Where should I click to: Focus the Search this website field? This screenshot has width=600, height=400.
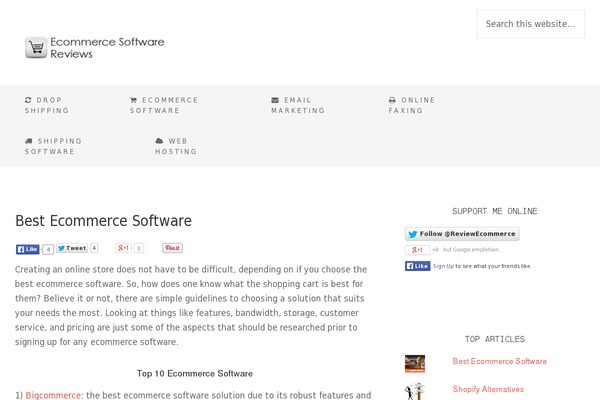(x=530, y=24)
